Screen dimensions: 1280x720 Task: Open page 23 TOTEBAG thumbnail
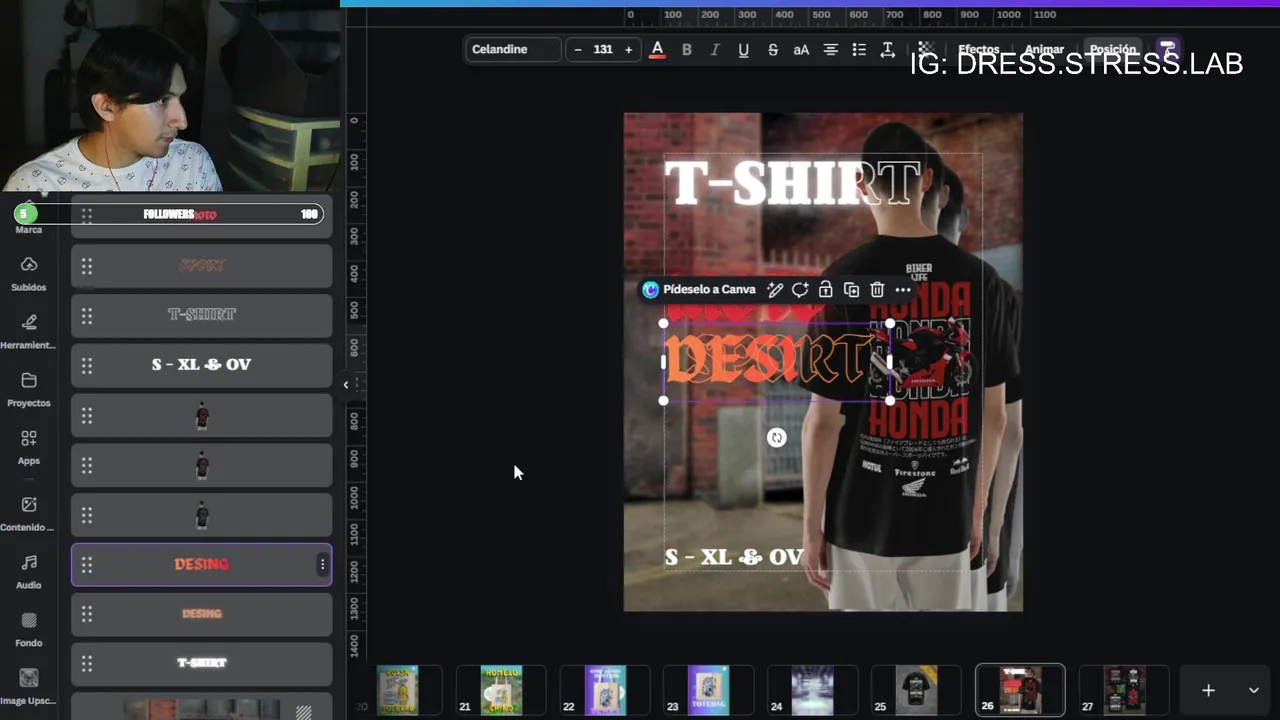click(708, 691)
